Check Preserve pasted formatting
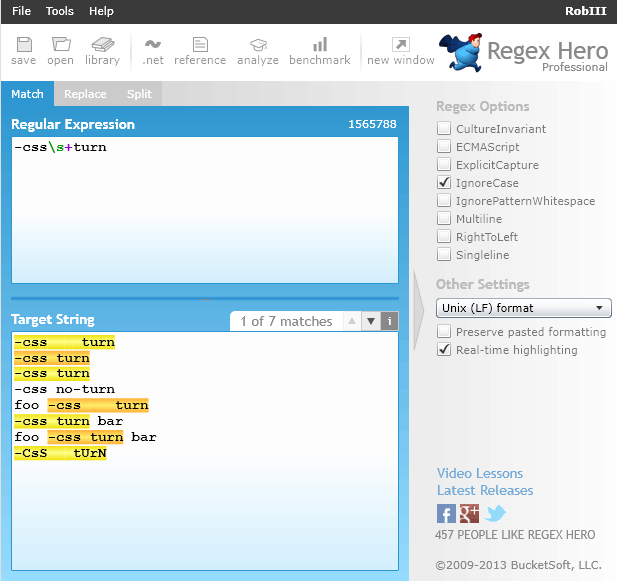The image size is (617, 581). pos(444,332)
